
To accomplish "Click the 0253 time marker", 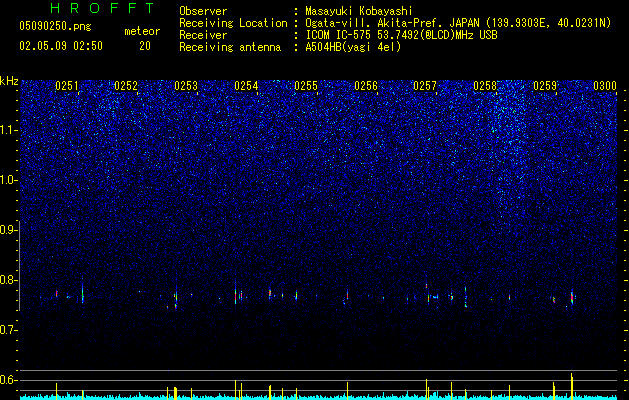I will pyautogui.click(x=186, y=86).
